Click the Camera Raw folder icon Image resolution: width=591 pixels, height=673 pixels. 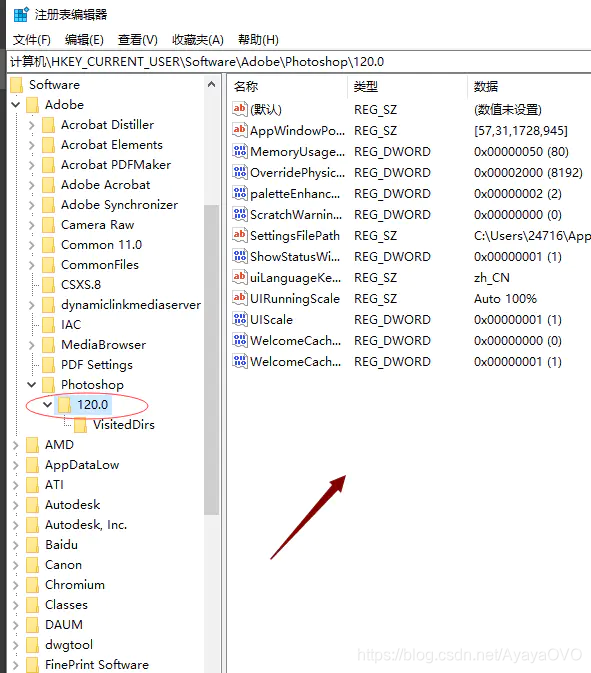[49, 224]
